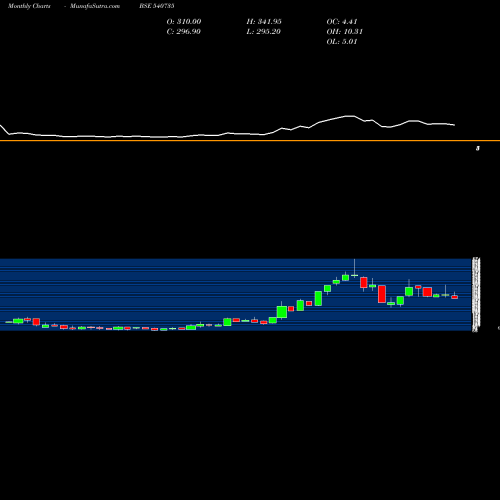This screenshot has width=500, height=500.
Task: Click the close value 'C: 296.90'
Action: [x=184, y=32]
